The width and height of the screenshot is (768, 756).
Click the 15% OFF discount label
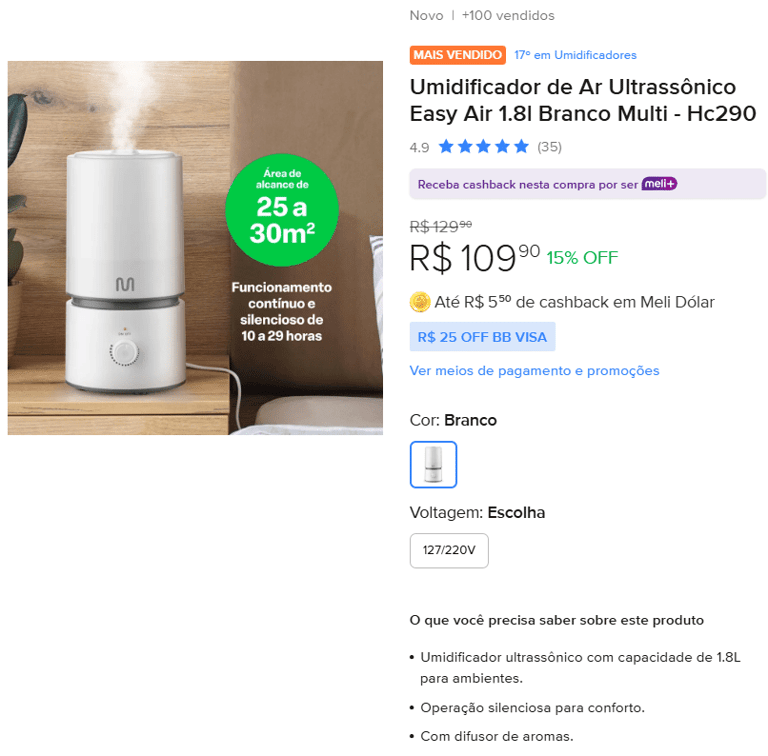point(582,258)
